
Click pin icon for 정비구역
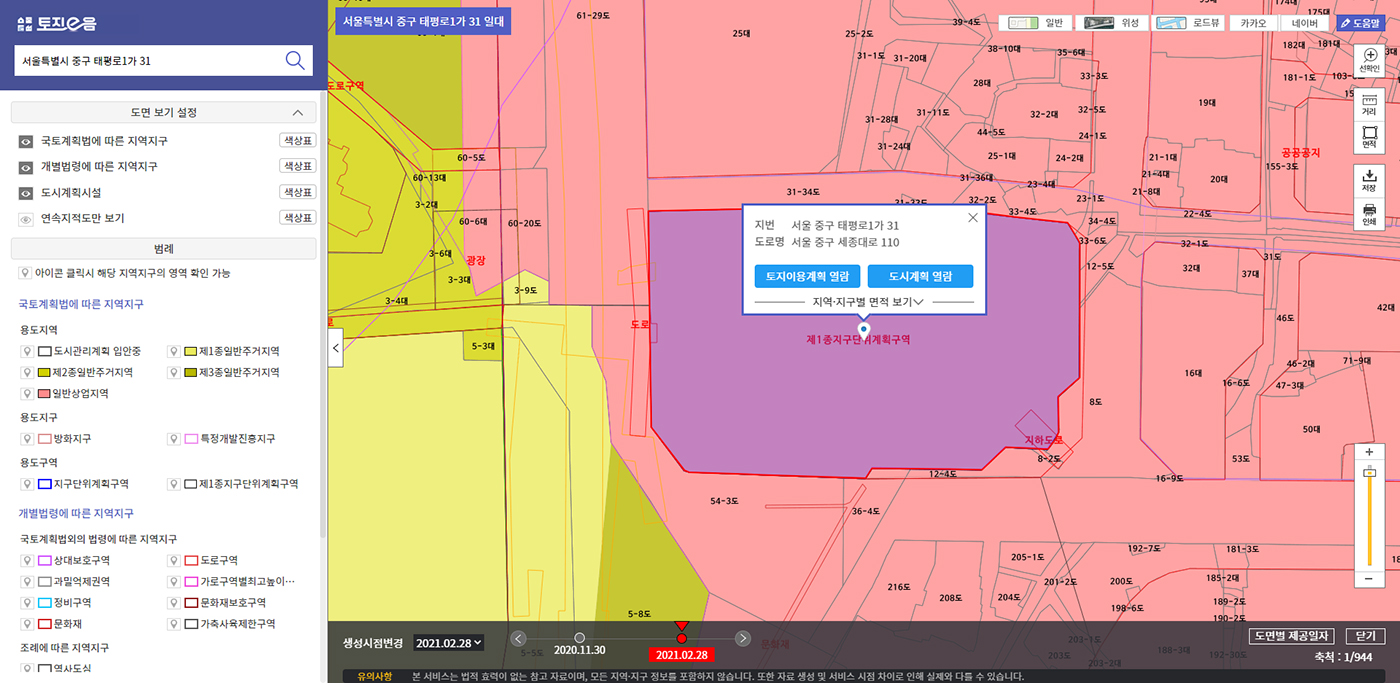(27, 602)
